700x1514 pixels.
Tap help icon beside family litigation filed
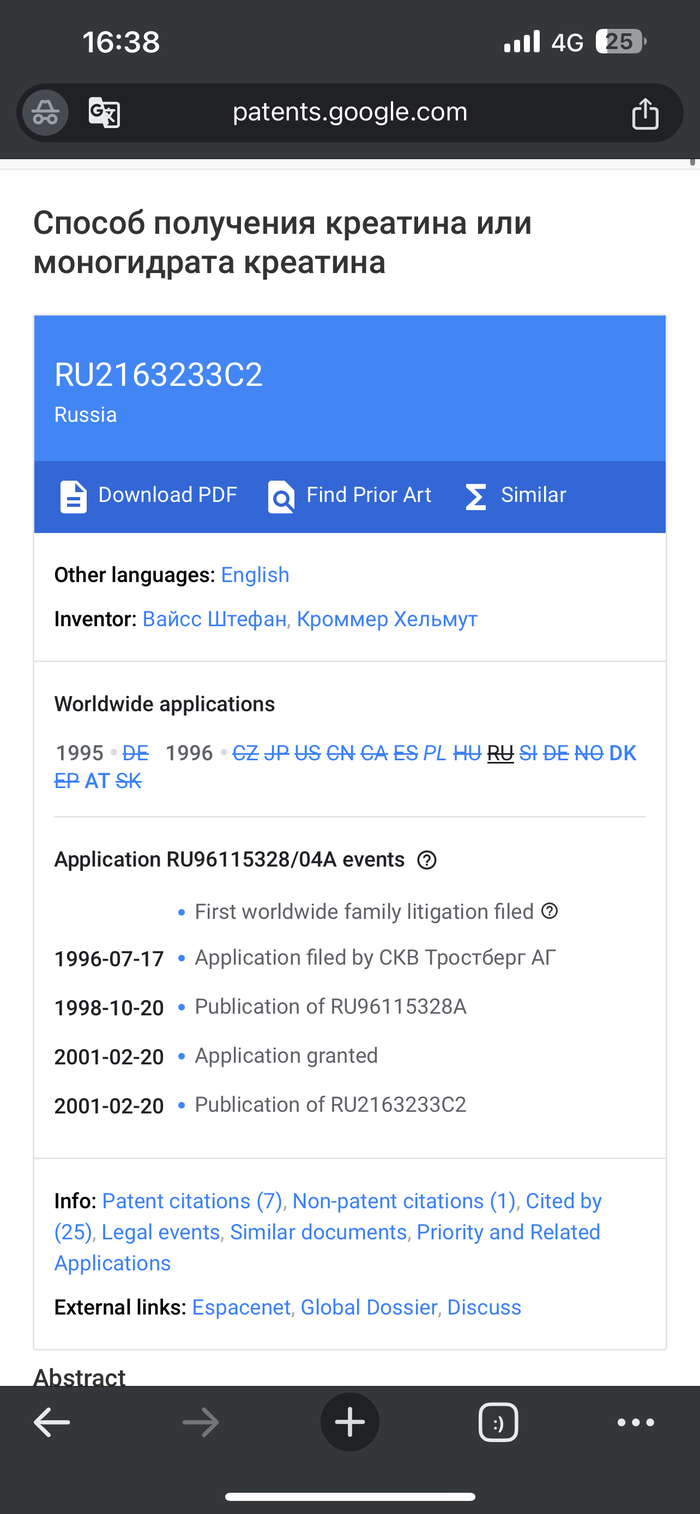[549, 911]
